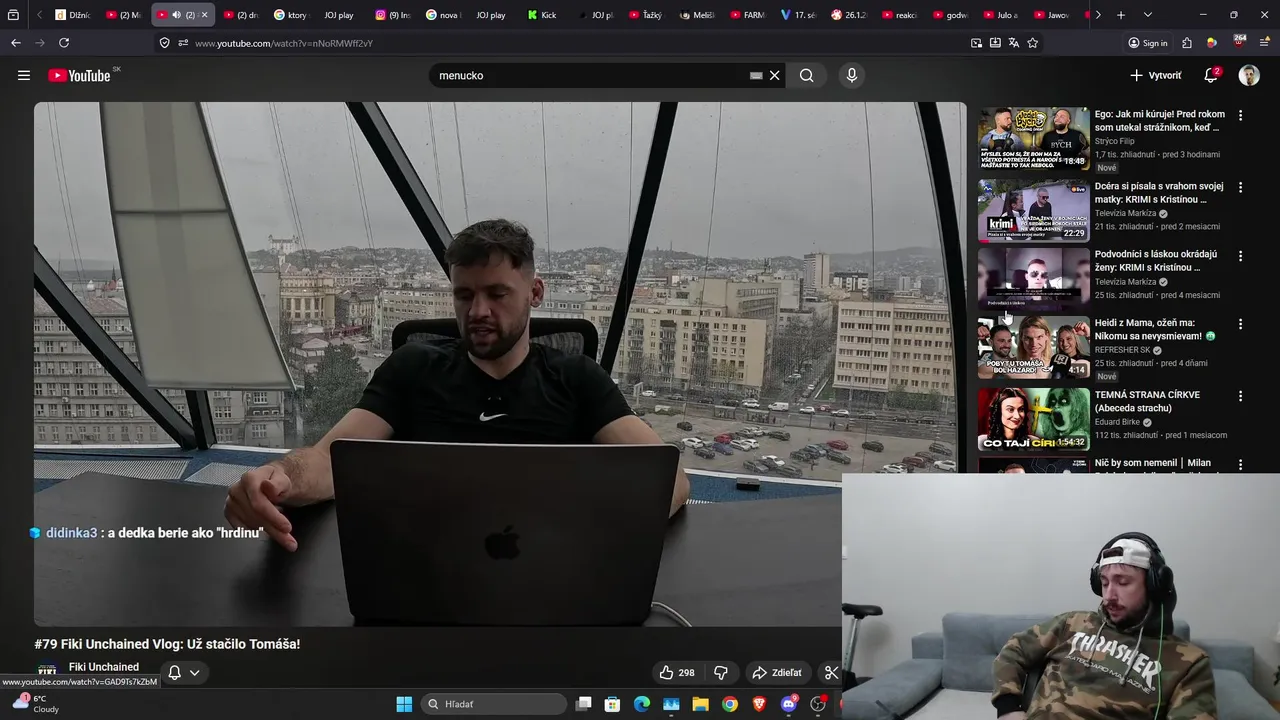Image resolution: width=1280 pixels, height=720 pixels.
Task: Open the YouTube notifications bell
Action: 1211,75
